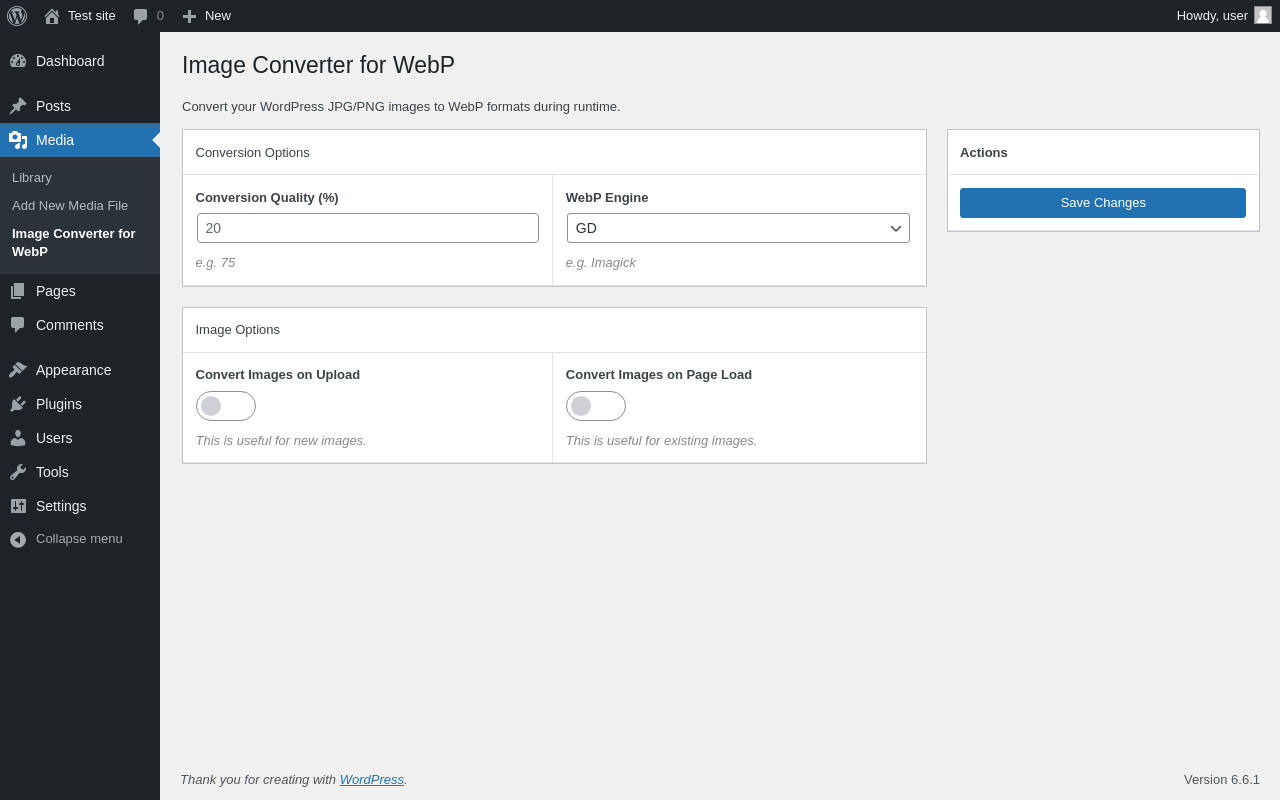Enable Convert Images on Page Load toggle

[596, 406]
